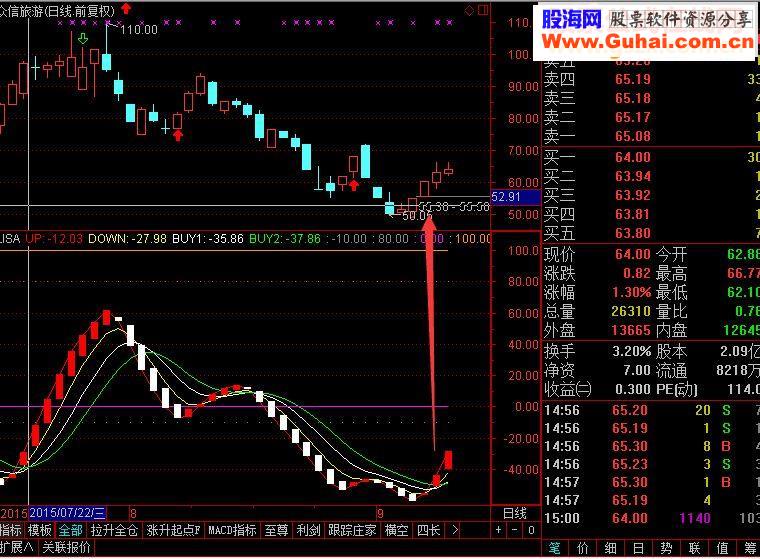Click the 现价 64.00 value
This screenshot has width=760, height=559.
[x=633, y=254]
